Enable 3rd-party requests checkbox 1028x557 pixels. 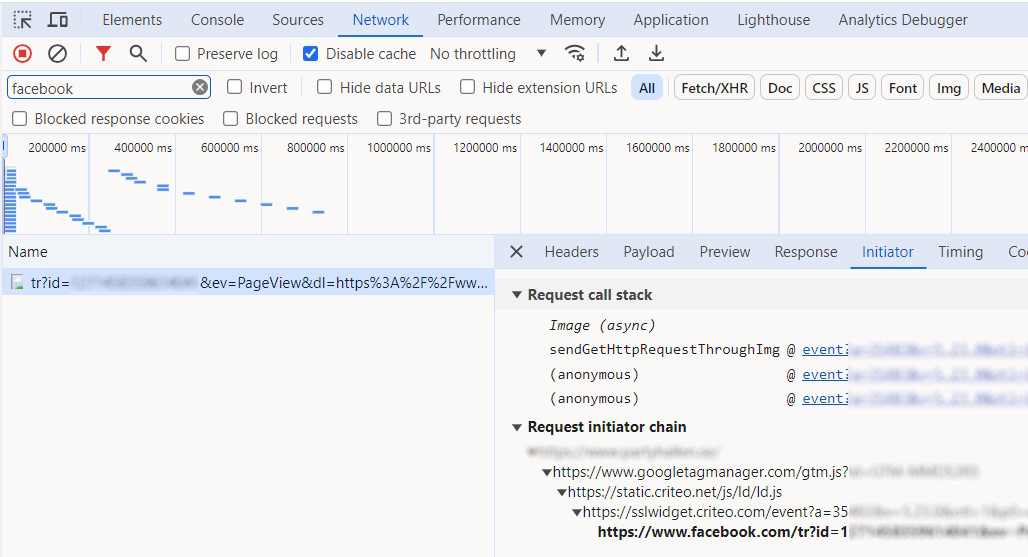[384, 119]
